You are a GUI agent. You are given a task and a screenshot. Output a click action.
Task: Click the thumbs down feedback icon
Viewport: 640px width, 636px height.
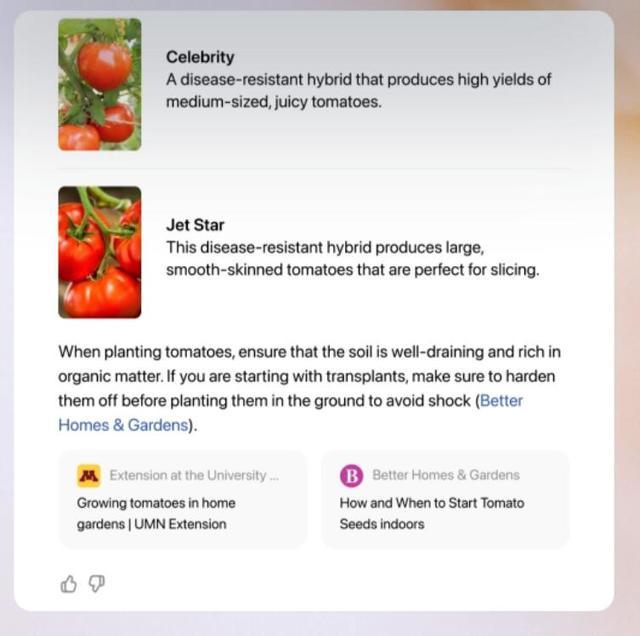(x=97, y=584)
